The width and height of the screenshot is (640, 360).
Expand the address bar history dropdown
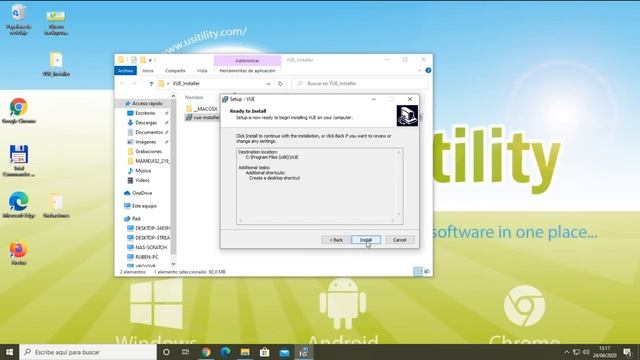[x=268, y=84]
